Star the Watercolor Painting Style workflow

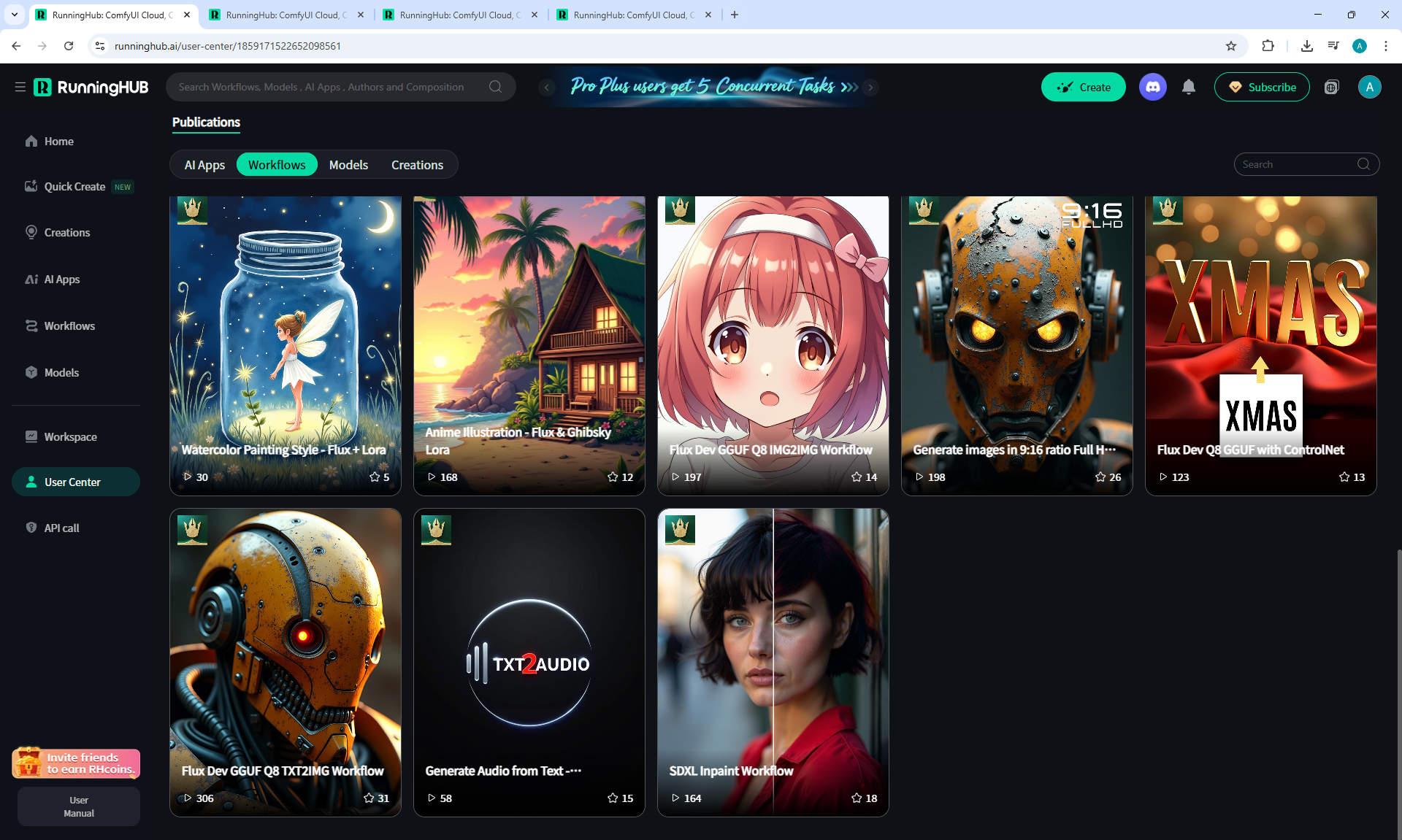375,477
